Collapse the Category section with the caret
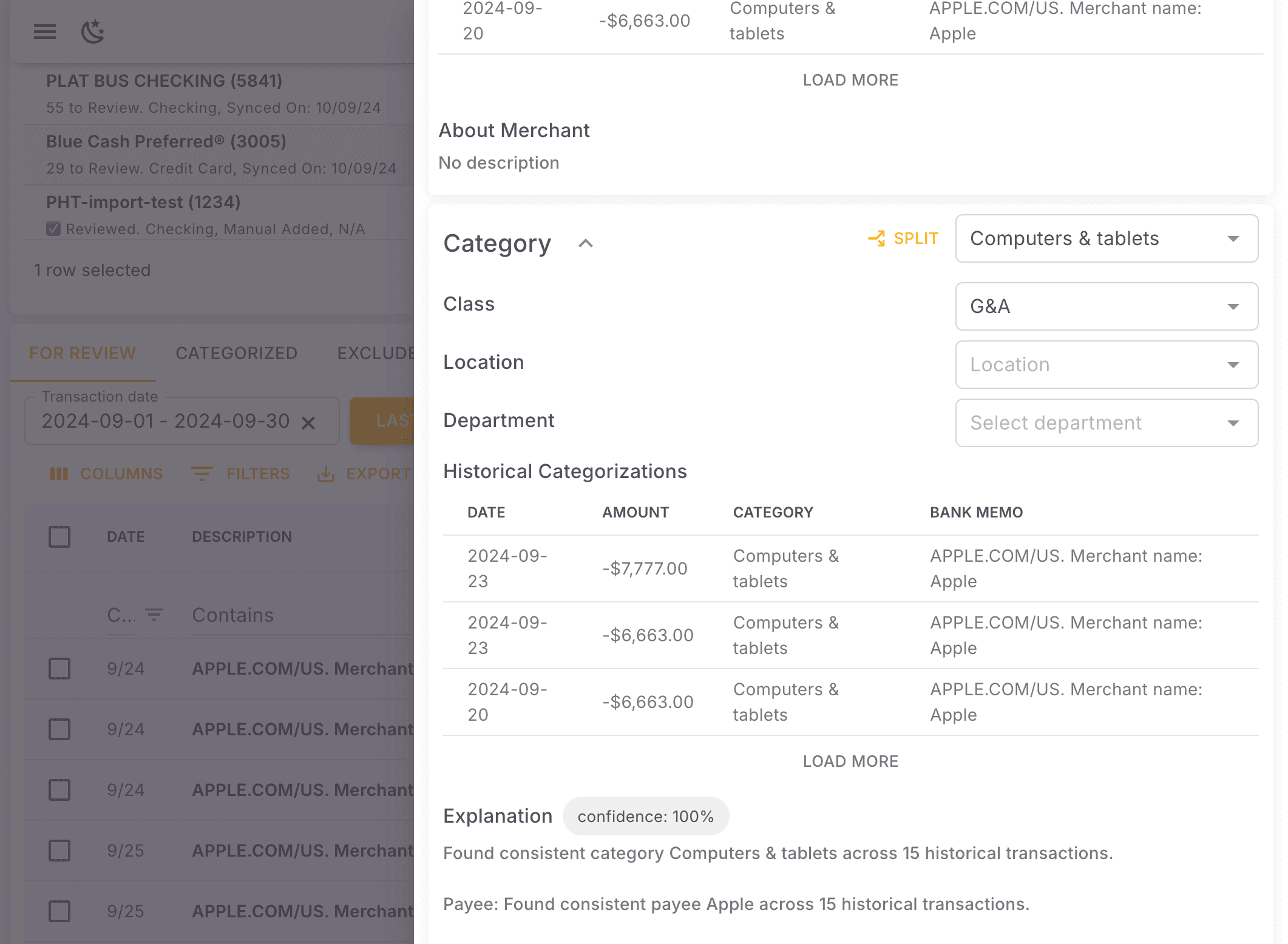The width and height of the screenshot is (1288, 944). (x=586, y=243)
